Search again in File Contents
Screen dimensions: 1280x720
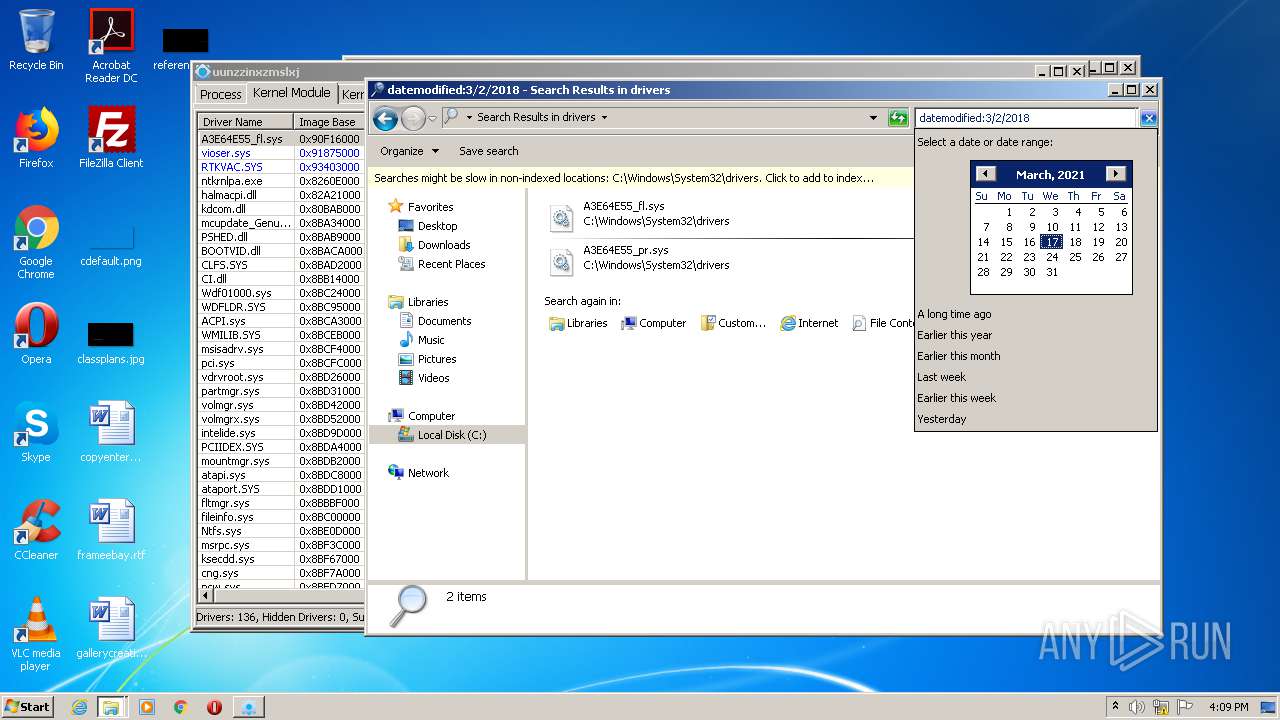tap(882, 323)
